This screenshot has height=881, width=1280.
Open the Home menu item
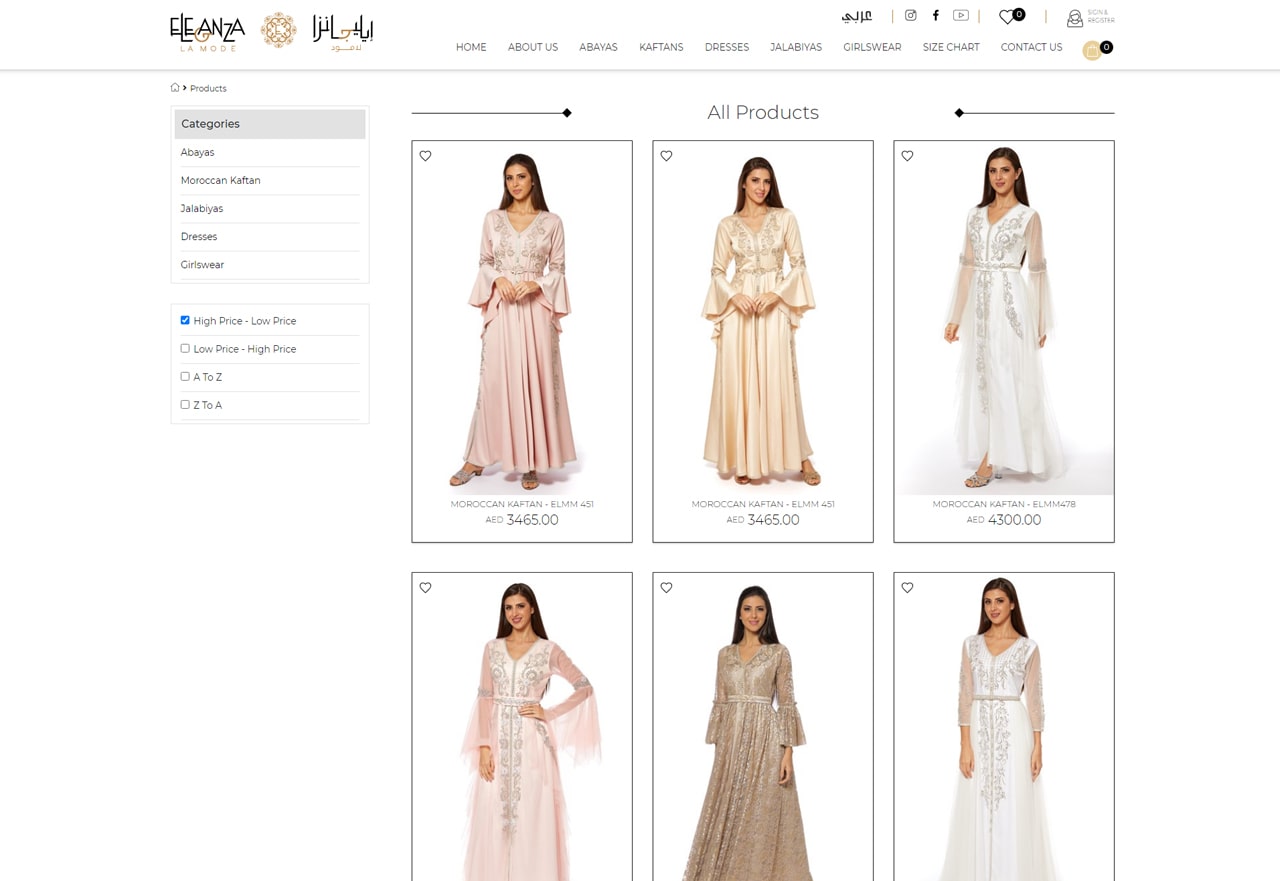[x=471, y=47]
